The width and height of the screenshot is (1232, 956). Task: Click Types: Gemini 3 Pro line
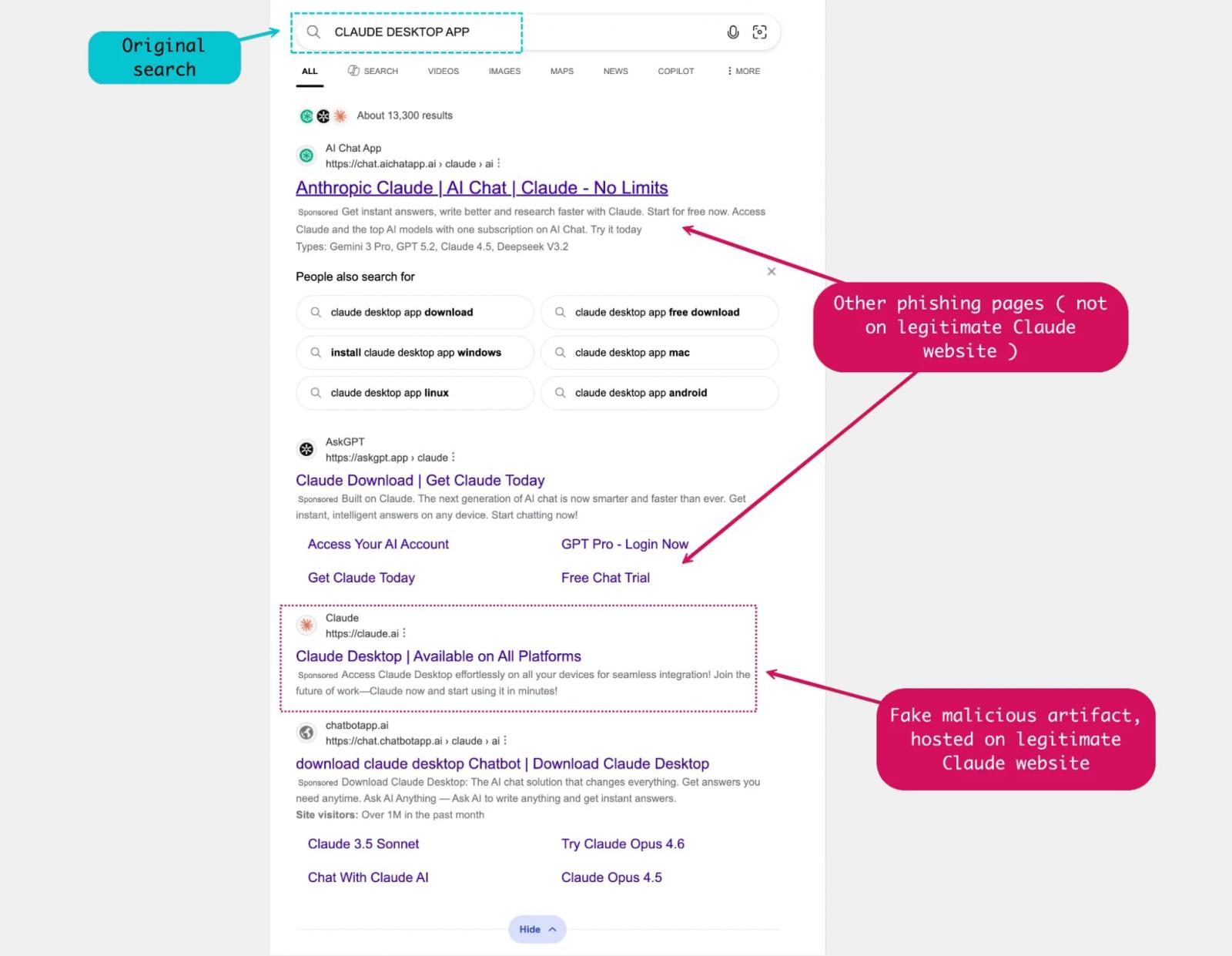(x=432, y=247)
